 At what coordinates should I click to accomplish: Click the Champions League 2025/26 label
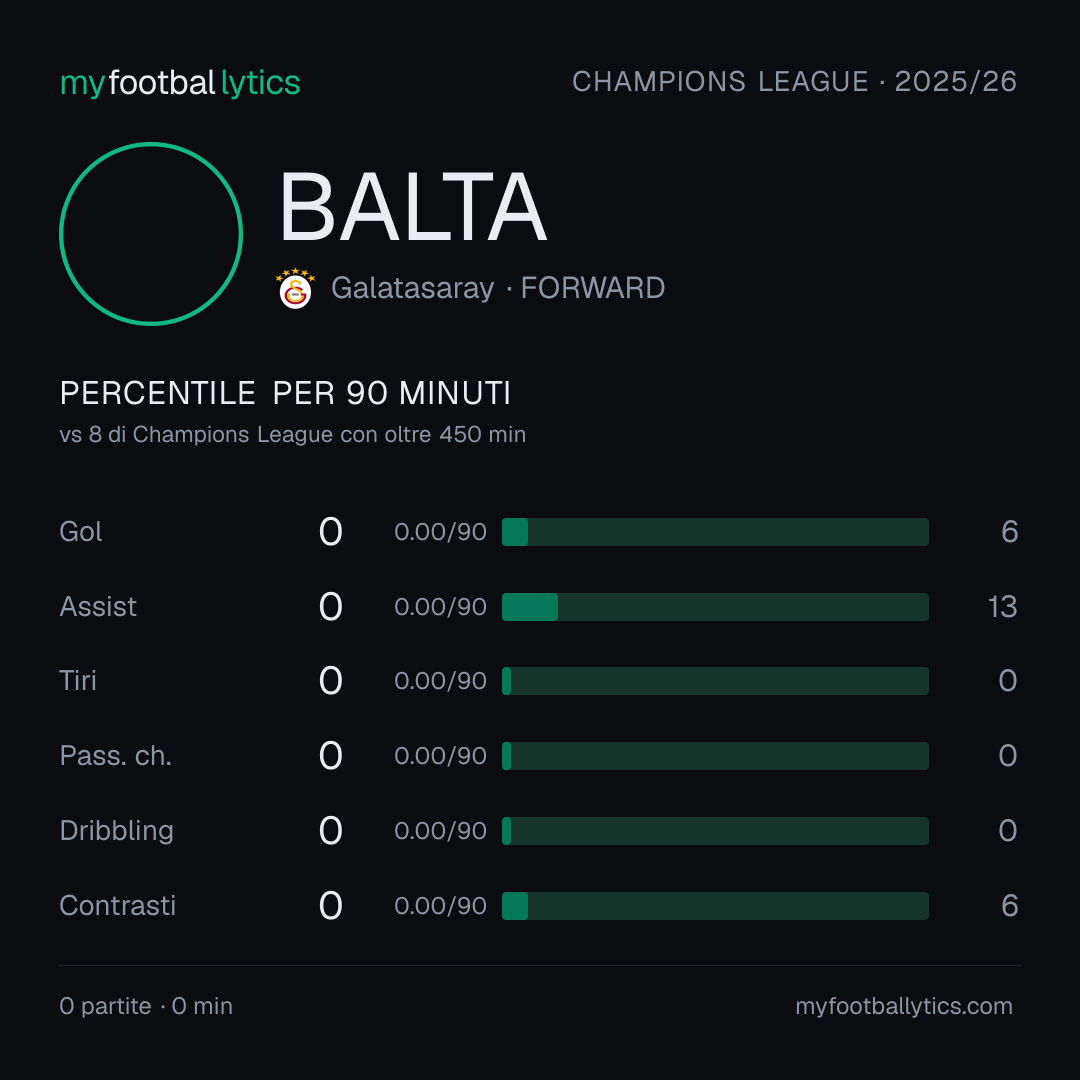[794, 82]
